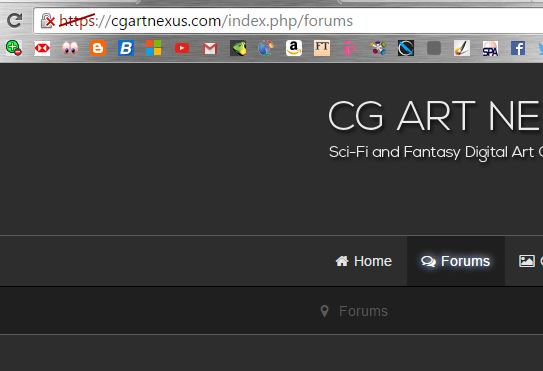Open the paintbrush icon bookmark
Viewport: 543px width, 371px height.
[462, 48]
